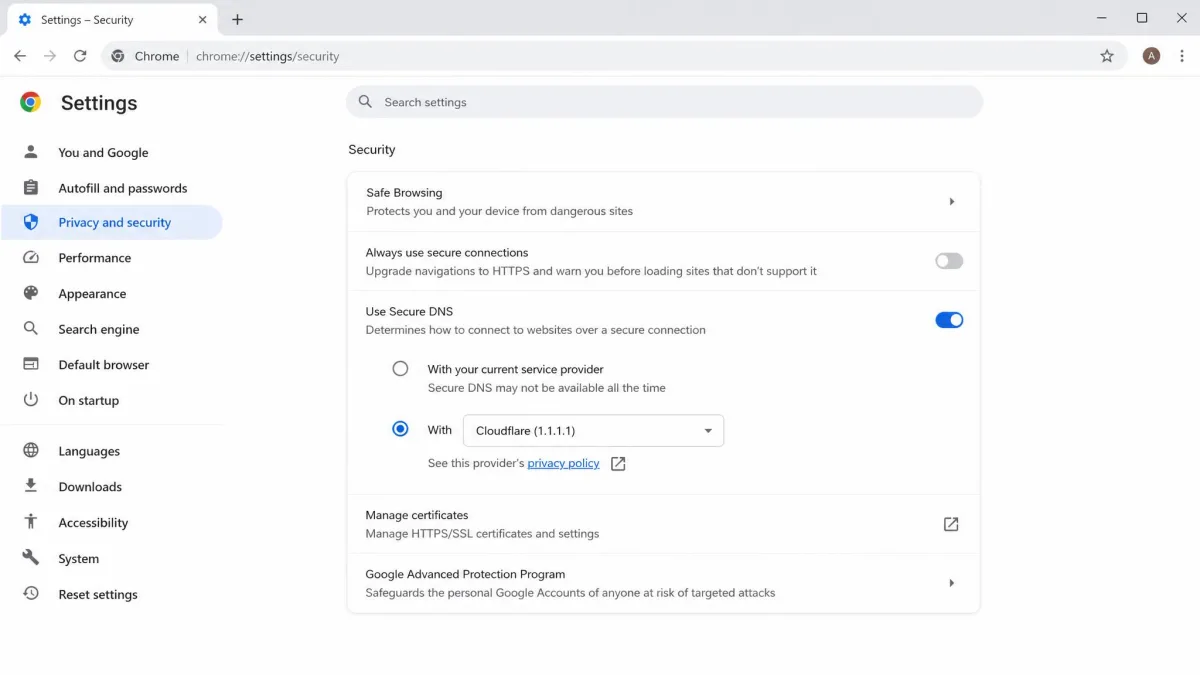Go to Appearance settings

tap(92, 294)
